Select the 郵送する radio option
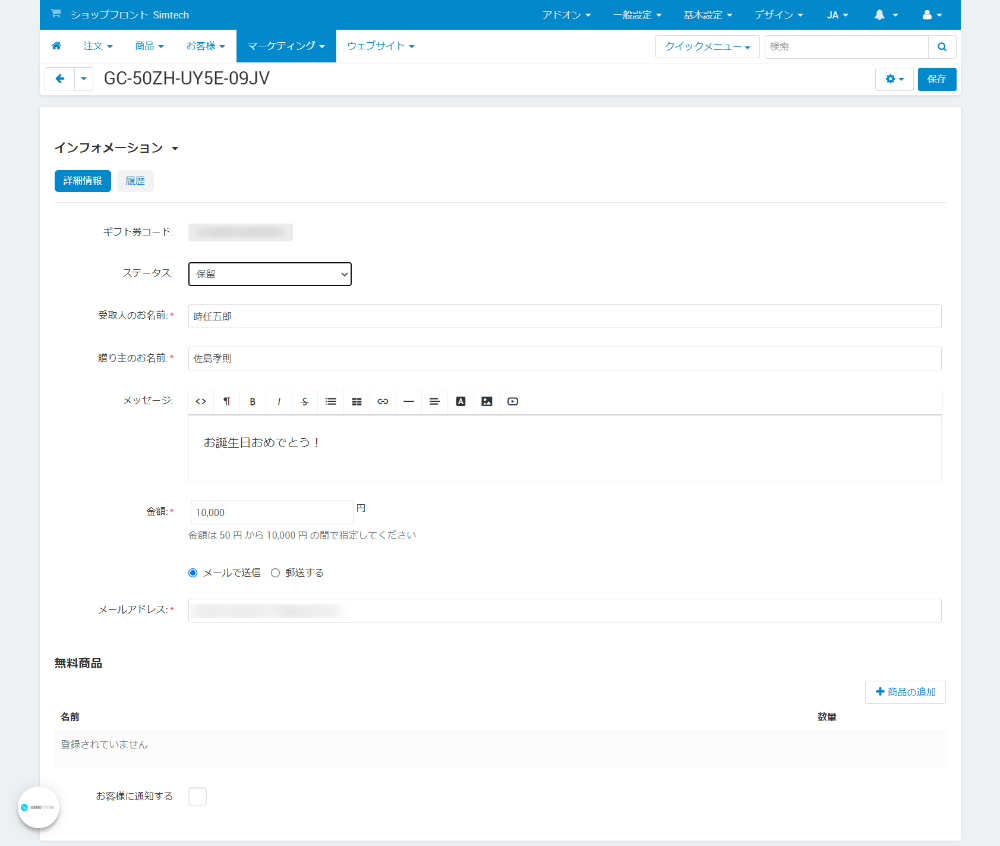The height and width of the screenshot is (846, 1000). (x=276, y=573)
